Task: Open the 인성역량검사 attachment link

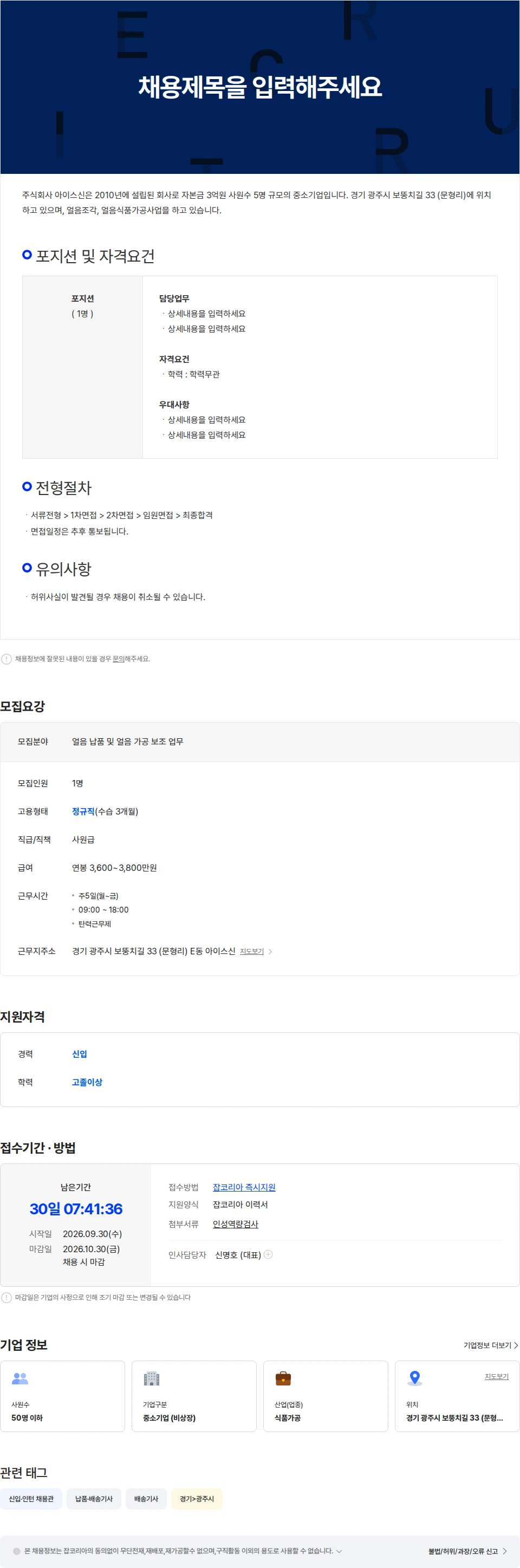Action: (235, 1224)
